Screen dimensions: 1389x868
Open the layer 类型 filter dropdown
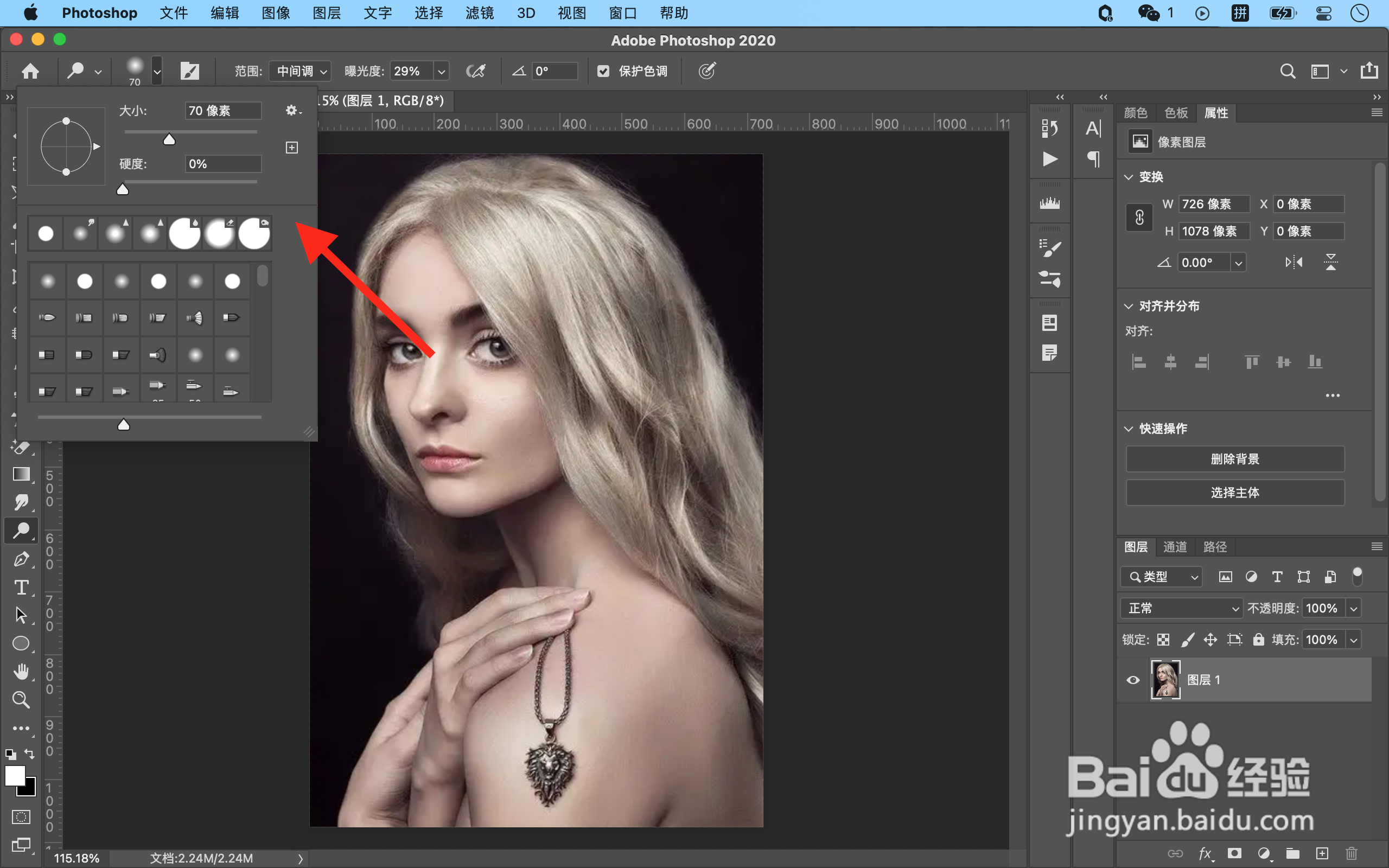1162,577
